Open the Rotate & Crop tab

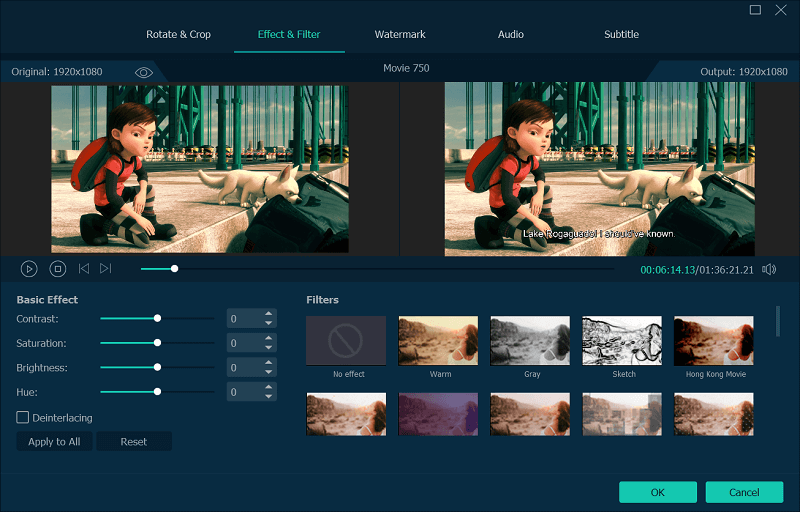point(179,34)
